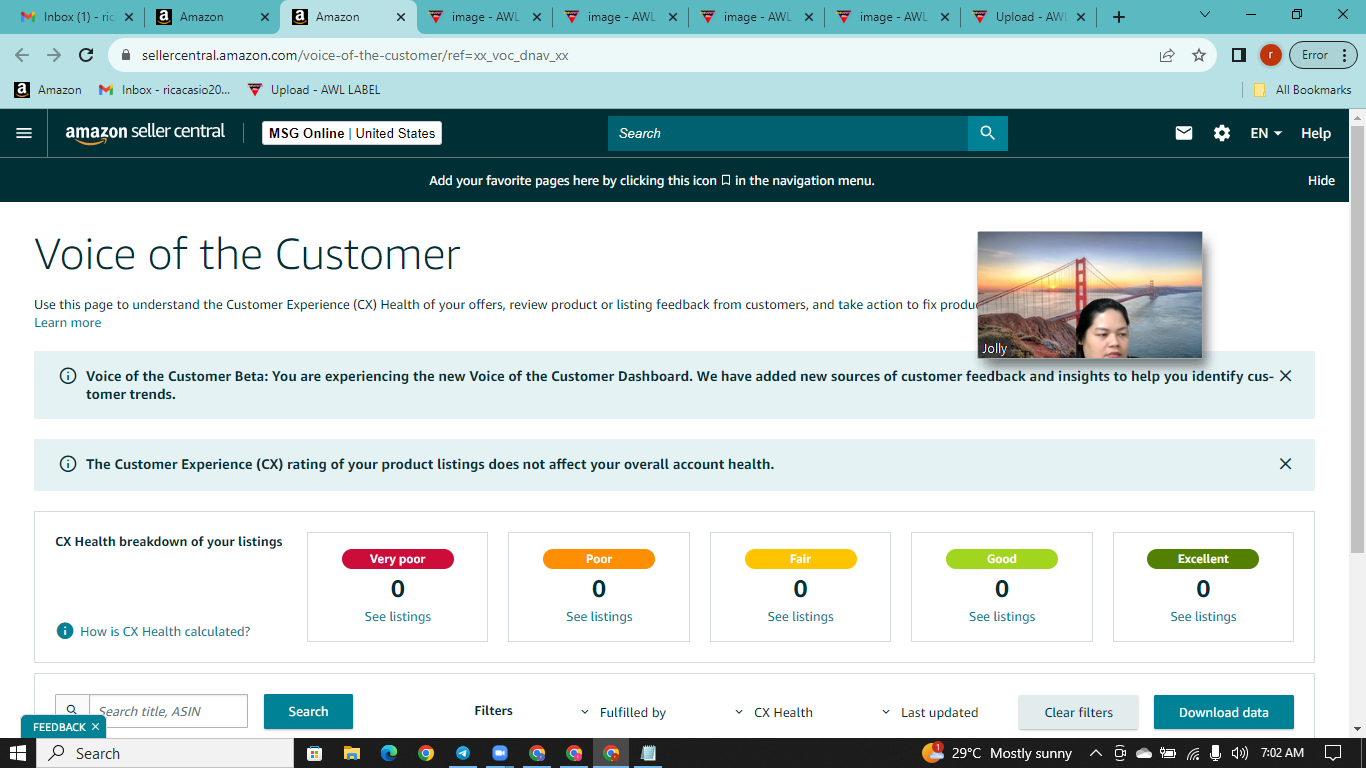Expand the Fulfilled by filter
Viewport: 1366px width, 768px height.
click(623, 712)
